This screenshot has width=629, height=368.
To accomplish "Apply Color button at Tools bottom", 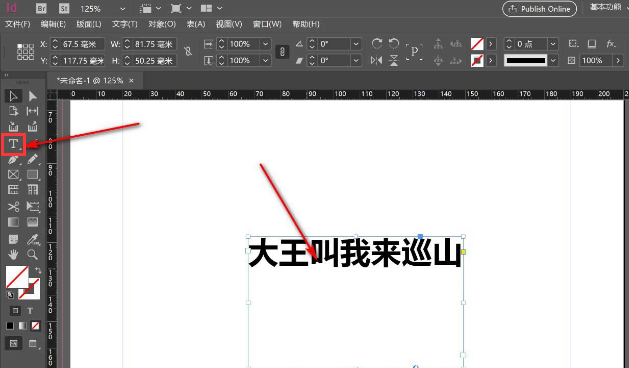I will (10, 326).
